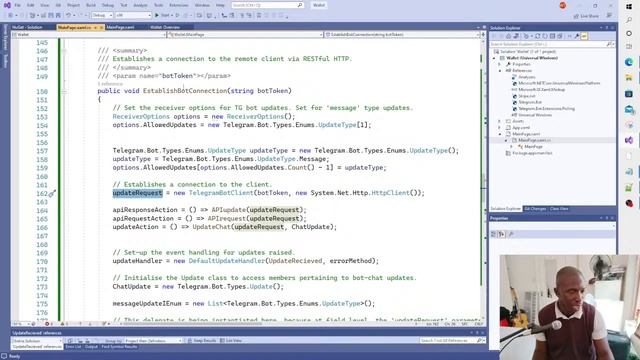
Task: Toggle Keep Results in the references panel
Action: [202, 340]
